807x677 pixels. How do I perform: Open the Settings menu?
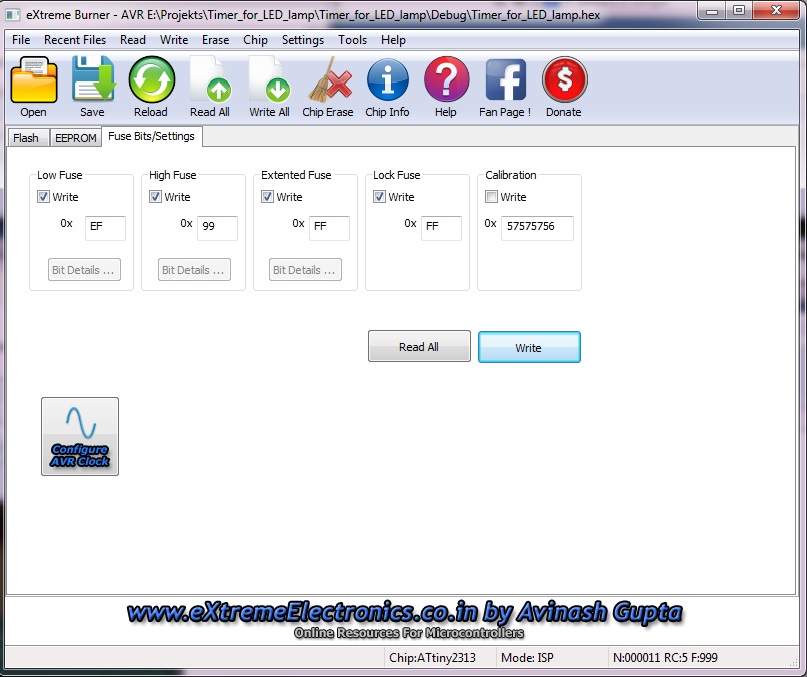click(x=302, y=40)
